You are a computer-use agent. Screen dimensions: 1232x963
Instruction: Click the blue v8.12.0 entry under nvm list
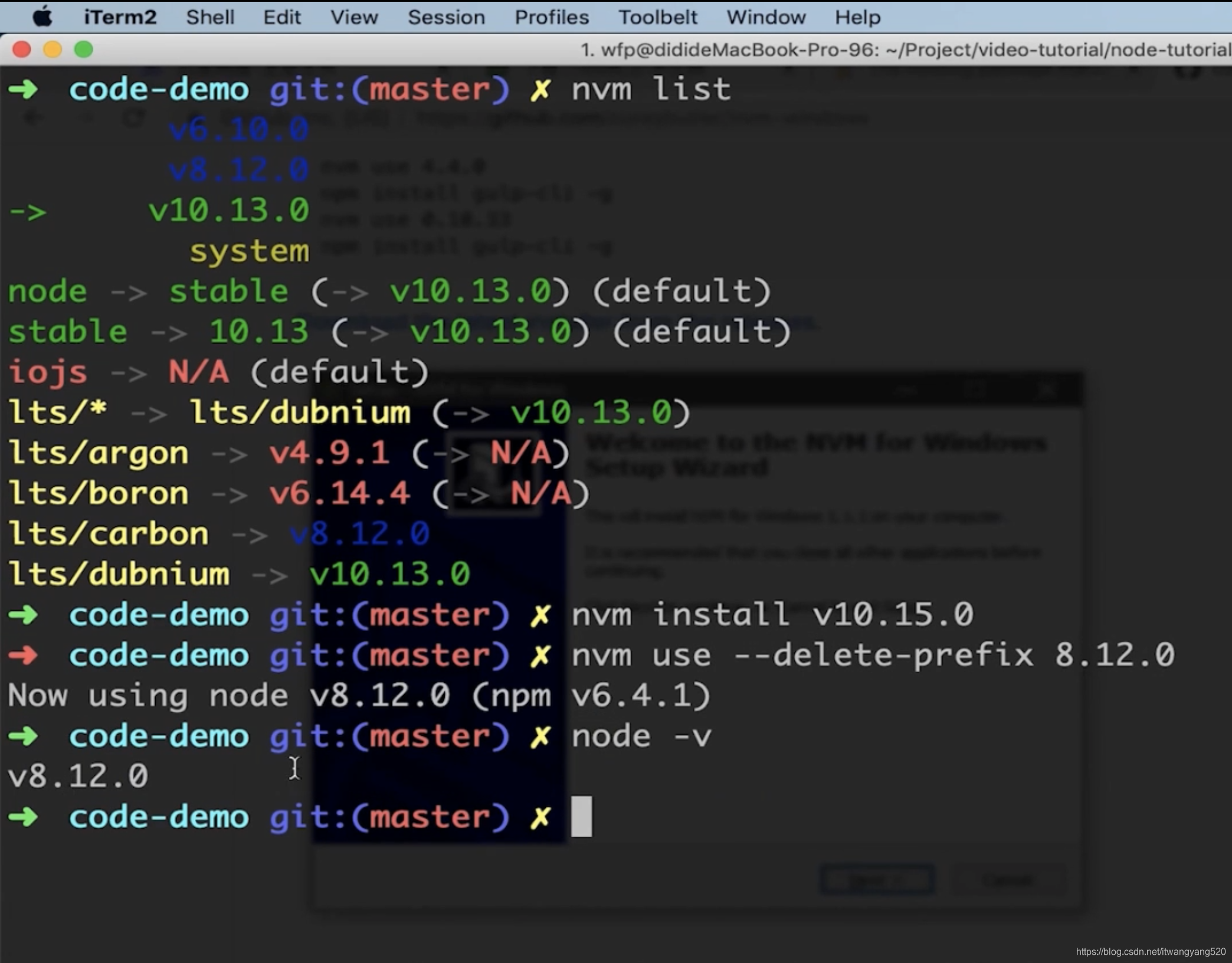pyautogui.click(x=238, y=170)
